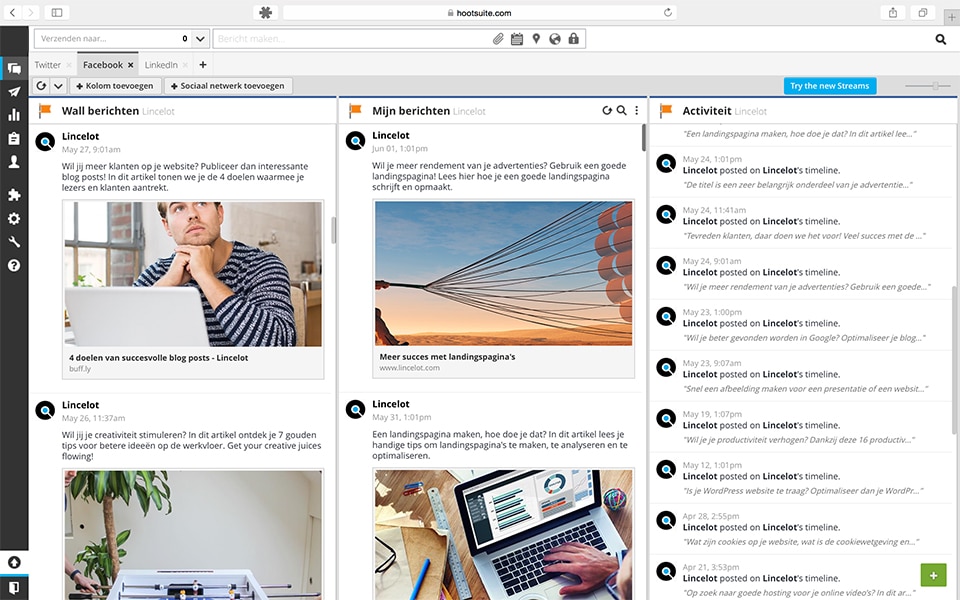Open the man with laptop image
This screenshot has width=960, height=600.
[193, 274]
